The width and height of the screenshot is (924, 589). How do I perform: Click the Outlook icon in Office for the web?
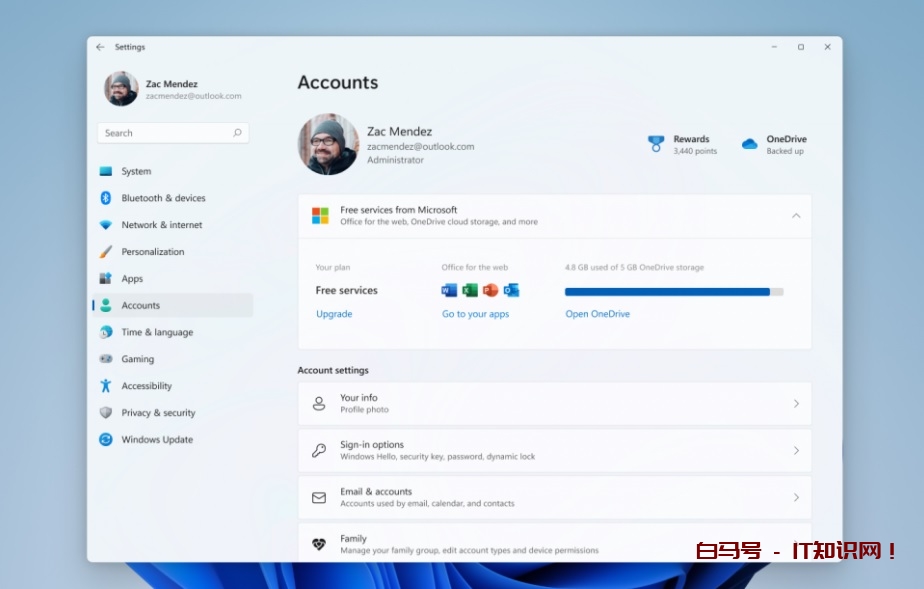click(x=511, y=290)
